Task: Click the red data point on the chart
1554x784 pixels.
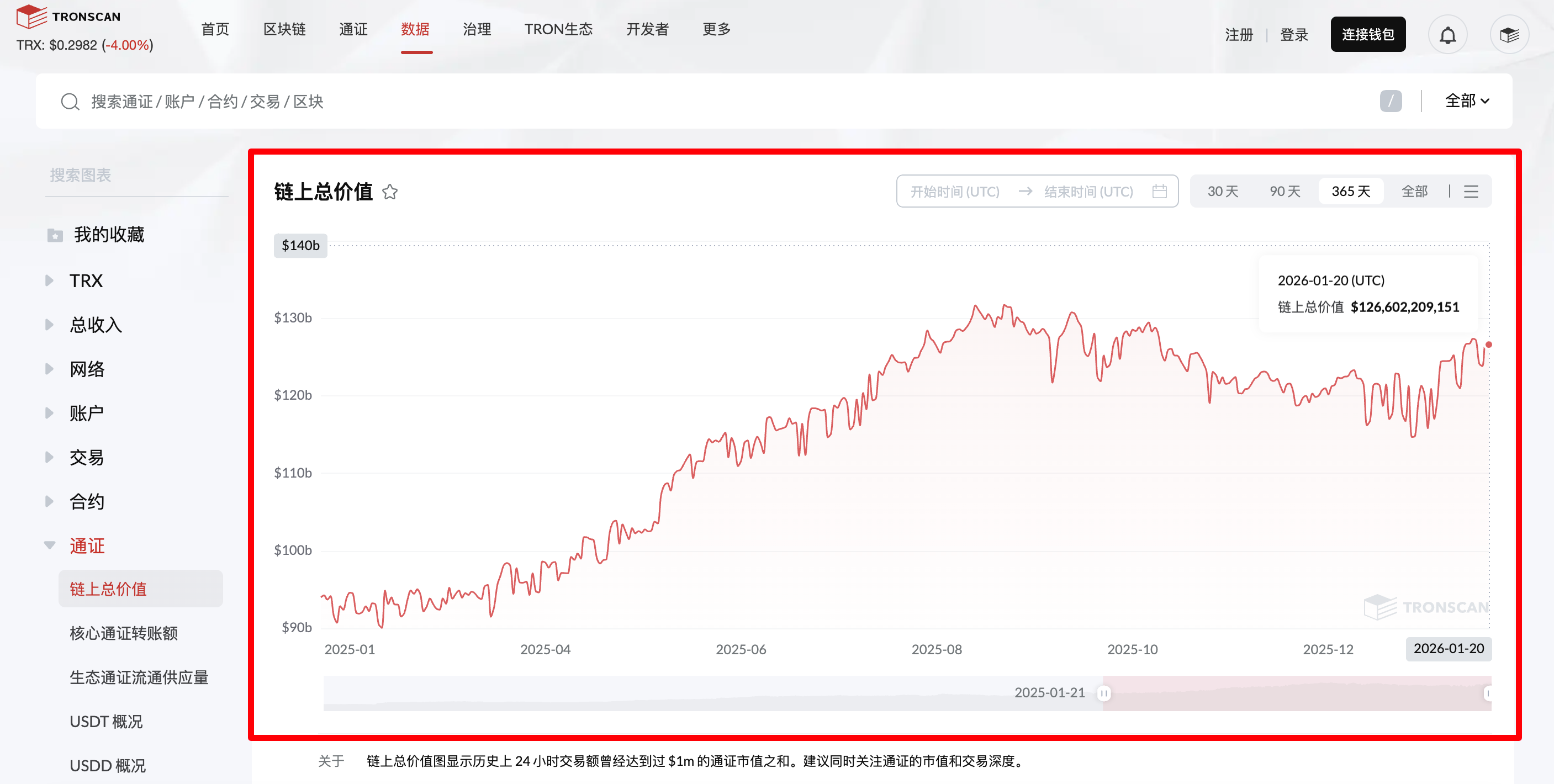Action: pyautogui.click(x=1488, y=345)
